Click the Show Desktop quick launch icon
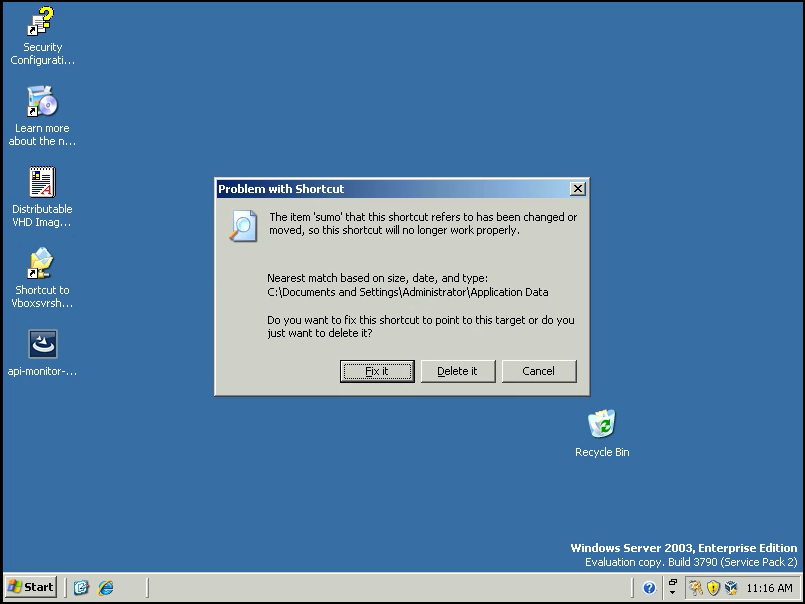Image resolution: width=805 pixels, height=604 pixels. [82, 588]
